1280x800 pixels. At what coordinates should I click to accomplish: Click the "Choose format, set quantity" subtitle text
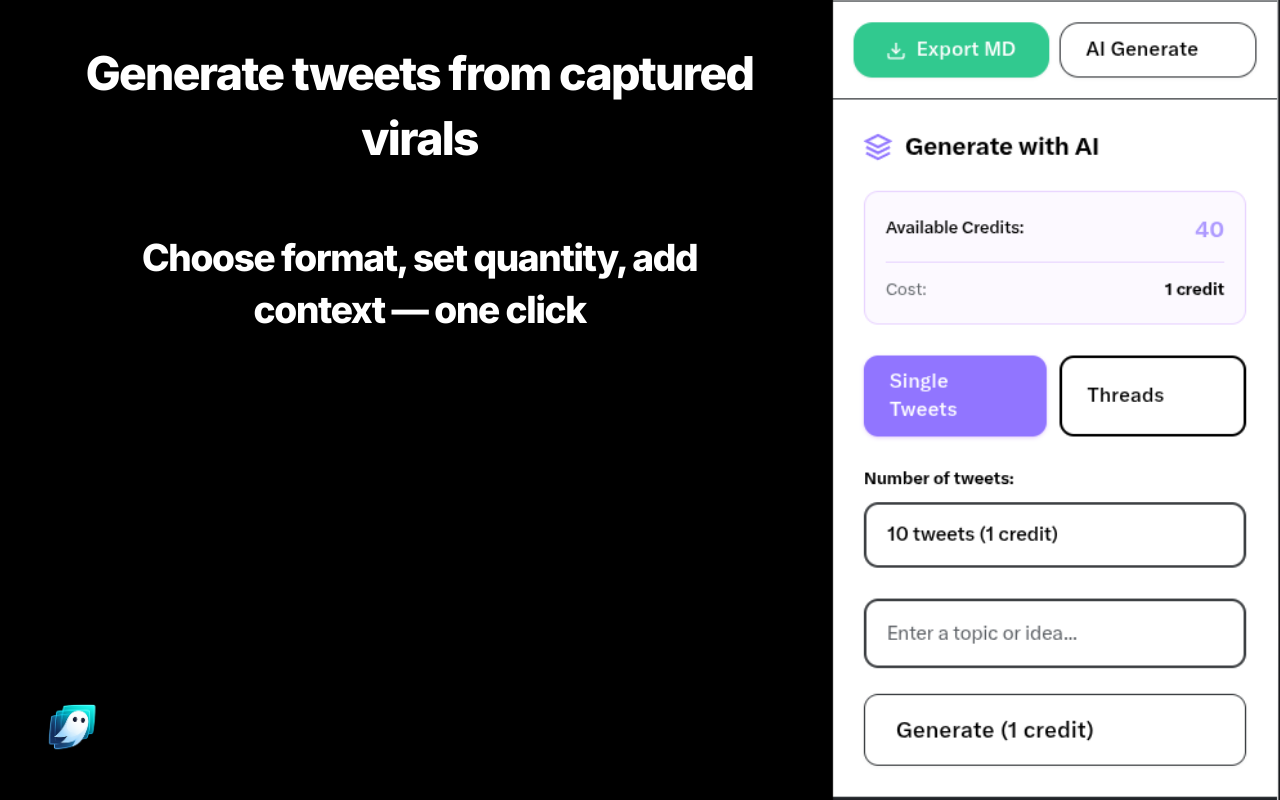point(420,259)
